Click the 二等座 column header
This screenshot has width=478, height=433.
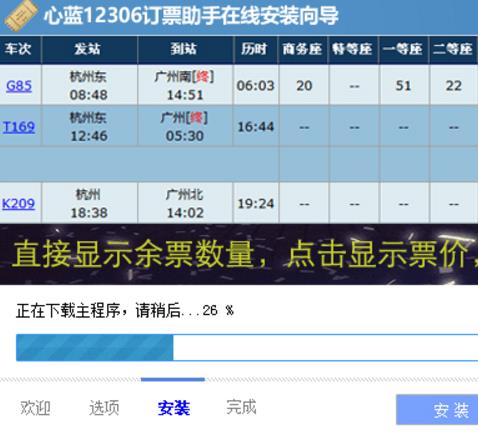[x=453, y=49]
